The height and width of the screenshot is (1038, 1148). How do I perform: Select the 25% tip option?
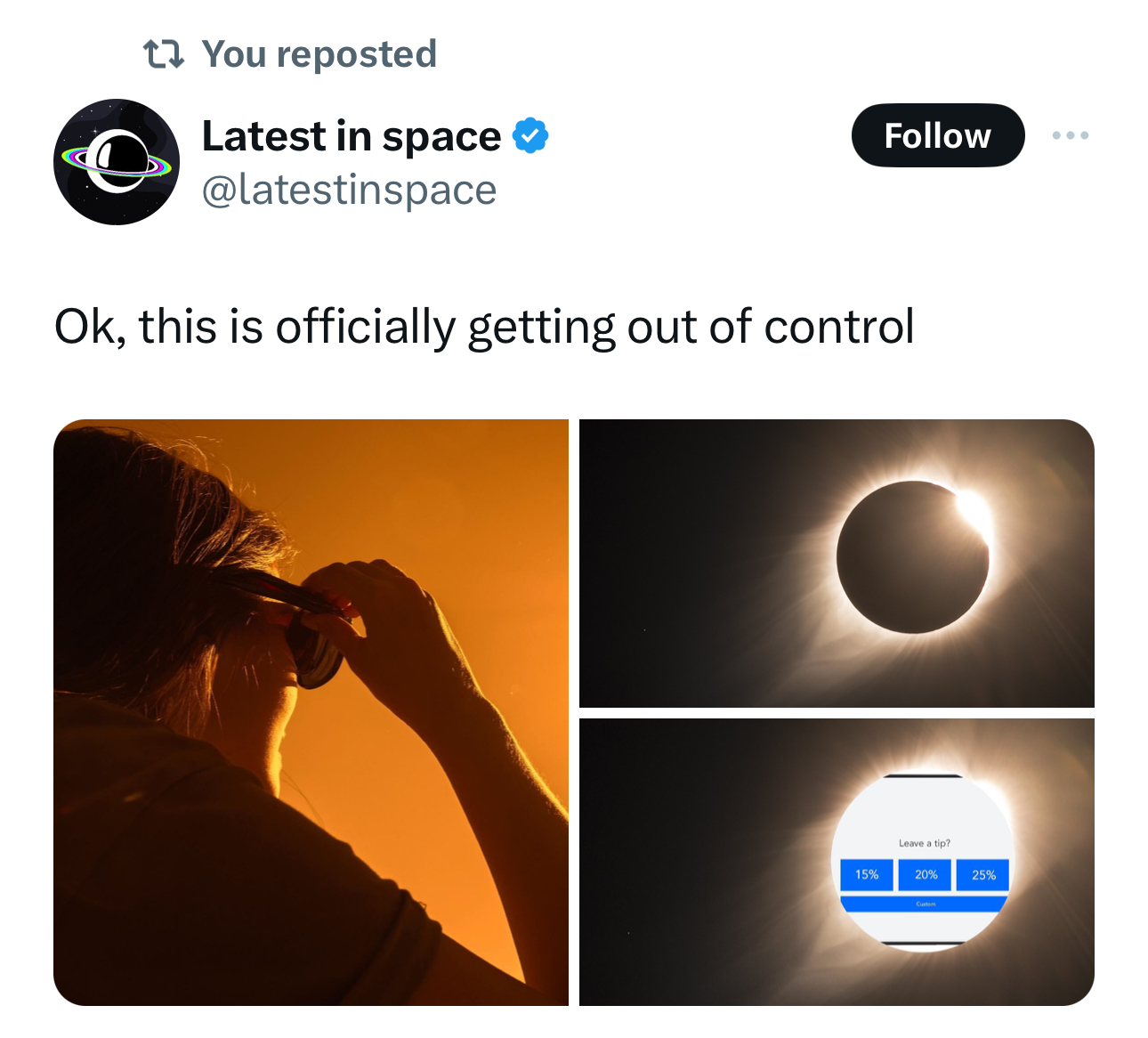click(x=983, y=875)
